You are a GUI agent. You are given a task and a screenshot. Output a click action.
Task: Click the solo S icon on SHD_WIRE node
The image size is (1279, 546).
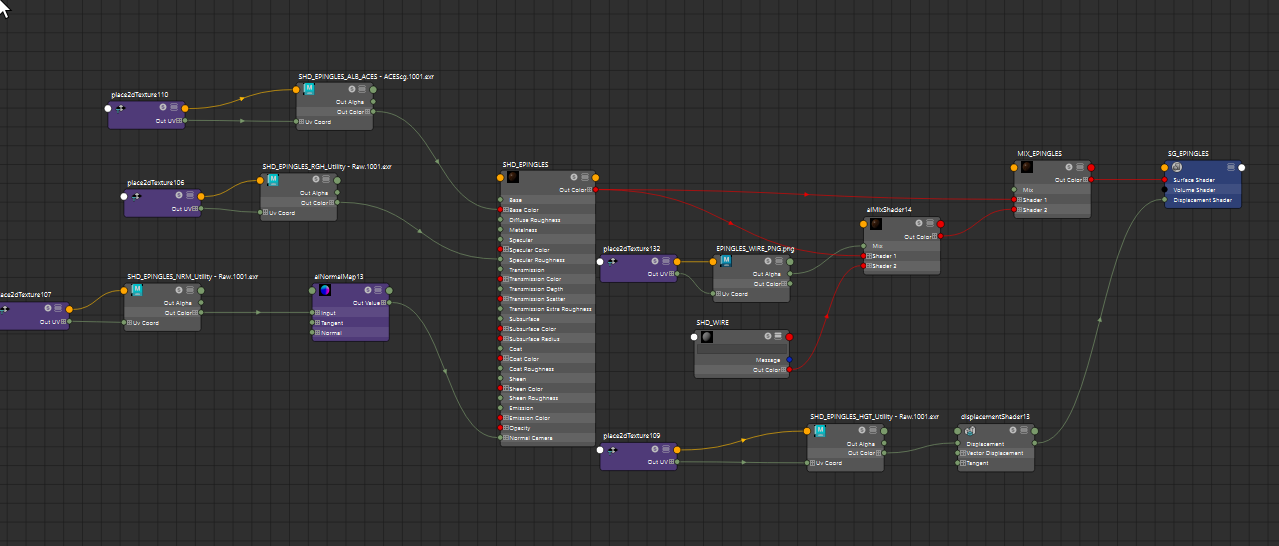click(766, 337)
